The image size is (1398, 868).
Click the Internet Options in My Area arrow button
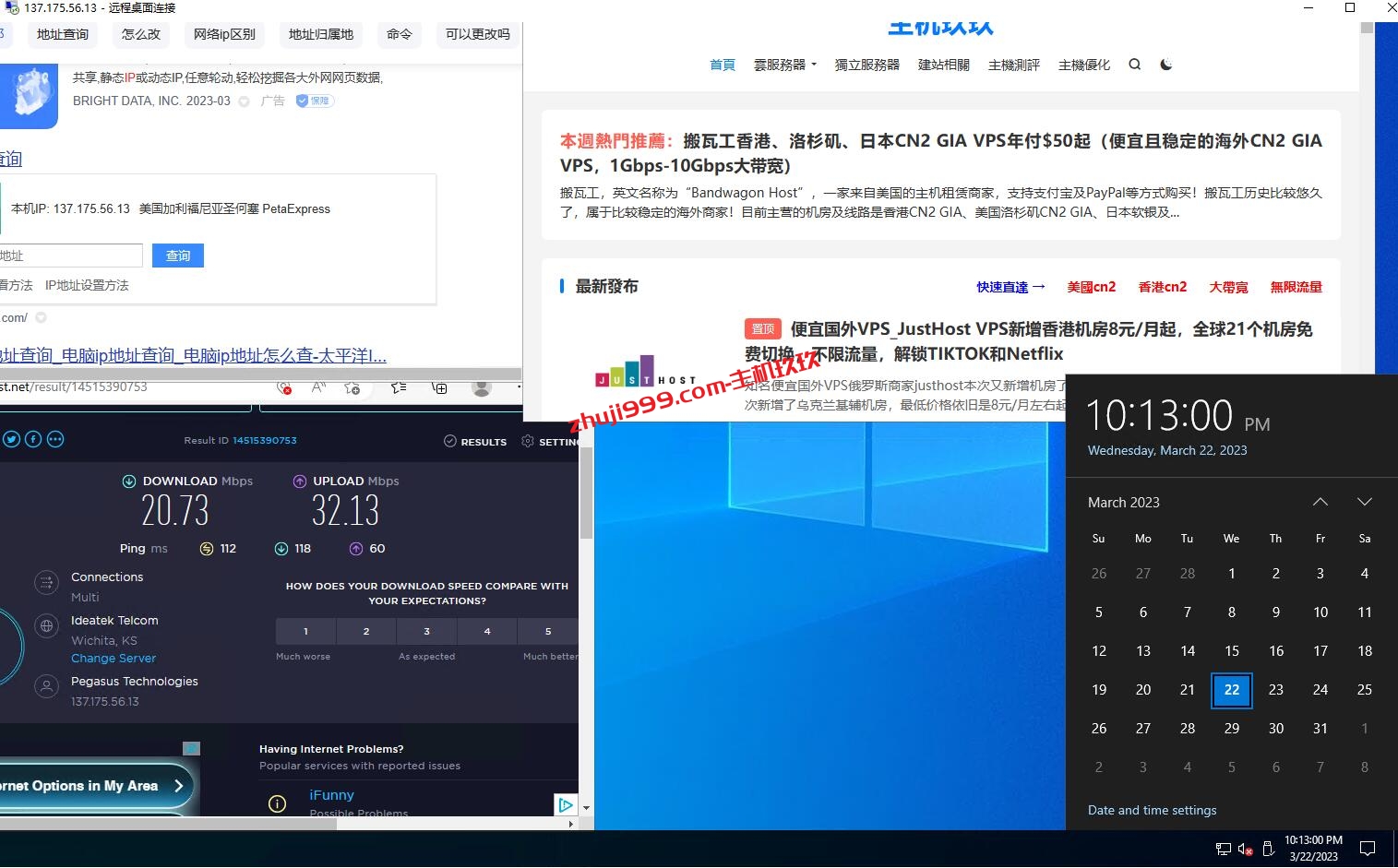click(178, 786)
